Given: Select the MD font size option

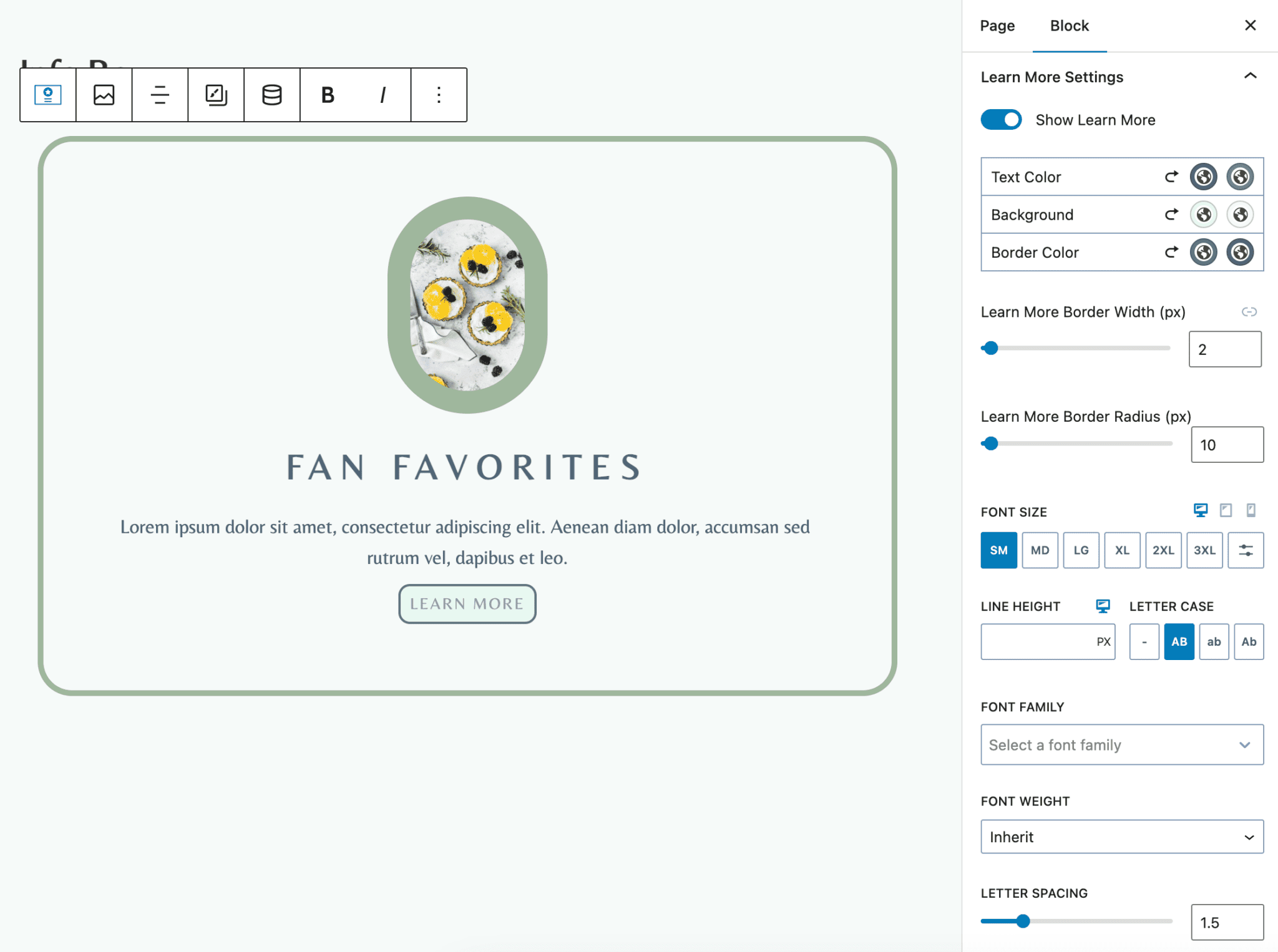Looking at the screenshot, I should pyautogui.click(x=1040, y=550).
